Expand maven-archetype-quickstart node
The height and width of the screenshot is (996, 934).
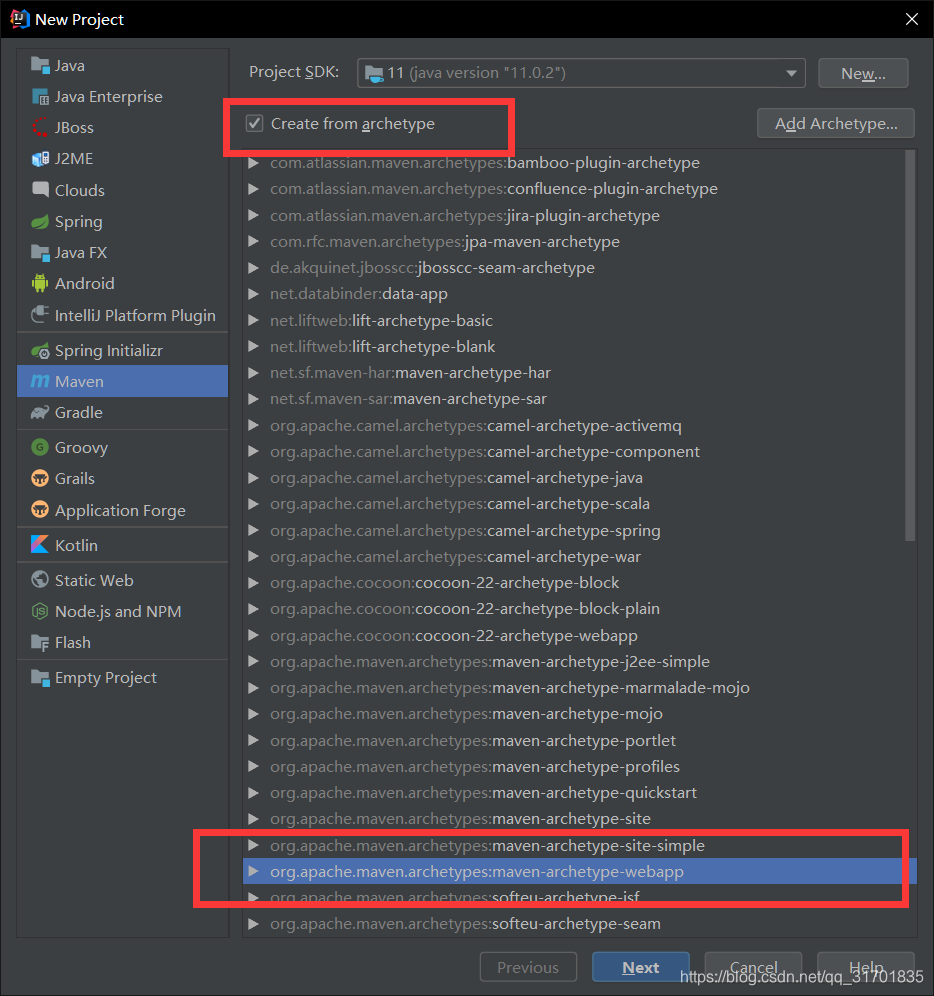pos(254,793)
